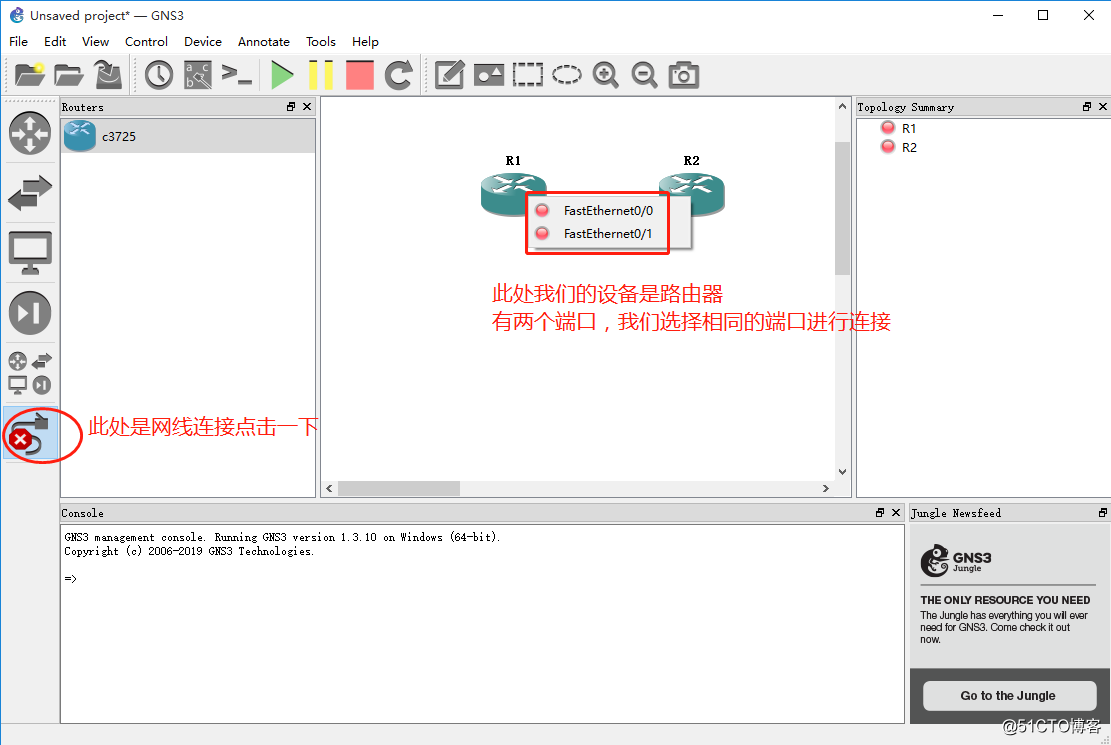Select the c3725 router template

pos(188,136)
